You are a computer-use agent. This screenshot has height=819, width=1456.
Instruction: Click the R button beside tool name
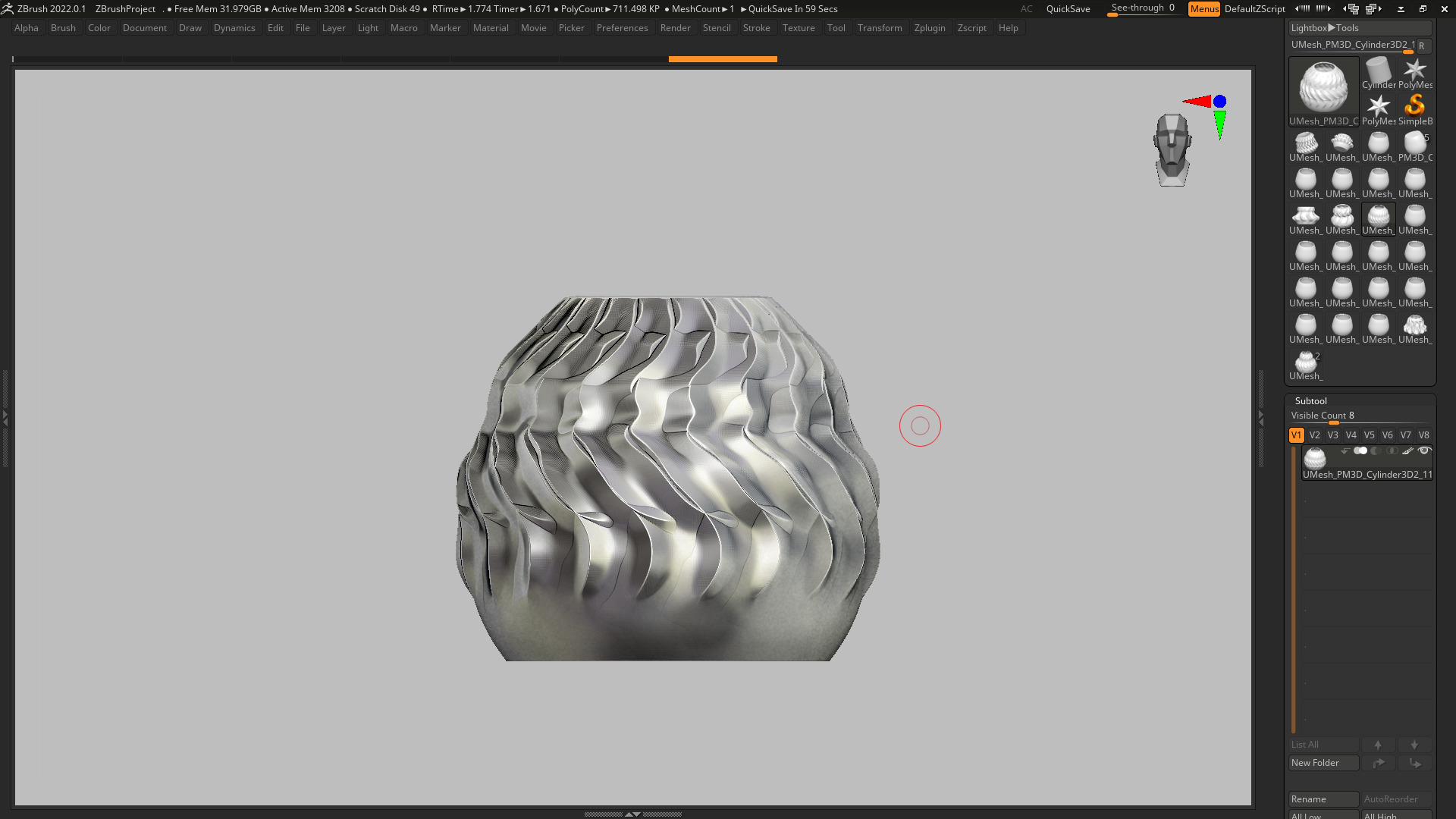pyautogui.click(x=1423, y=46)
